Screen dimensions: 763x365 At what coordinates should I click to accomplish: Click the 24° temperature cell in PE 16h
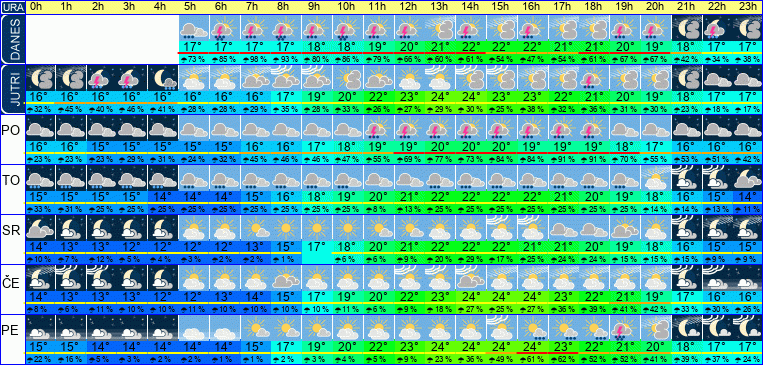tap(533, 347)
